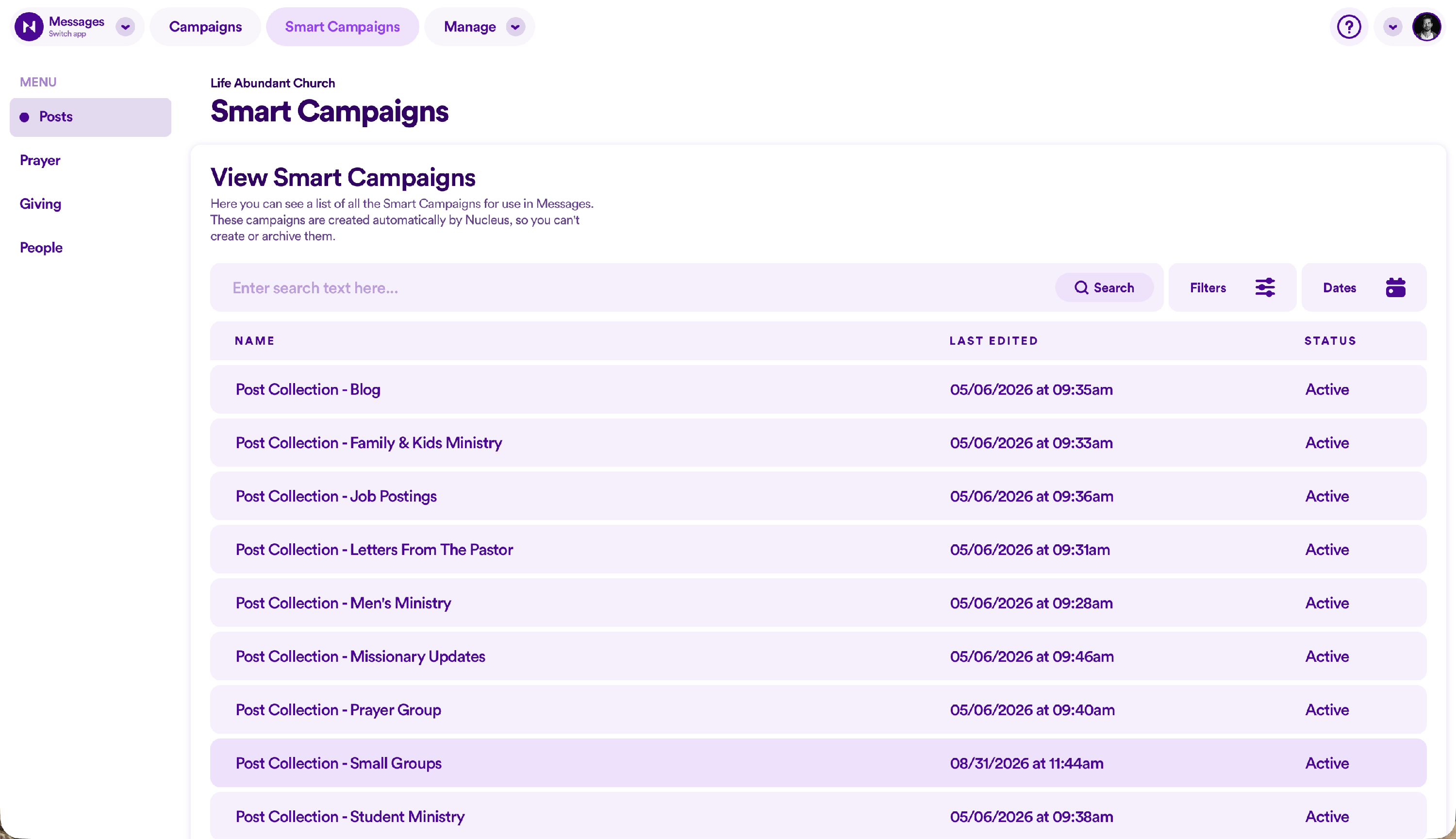Open Prayer in the side menu

(x=40, y=160)
